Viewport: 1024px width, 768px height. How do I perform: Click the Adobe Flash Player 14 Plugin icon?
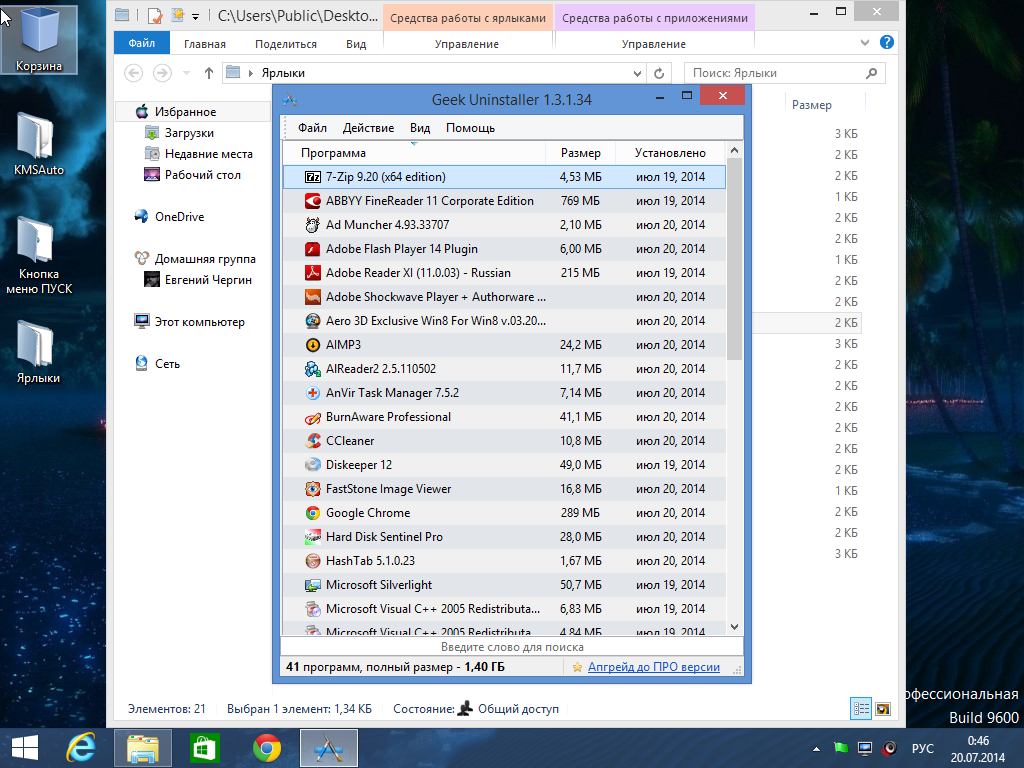tap(313, 249)
